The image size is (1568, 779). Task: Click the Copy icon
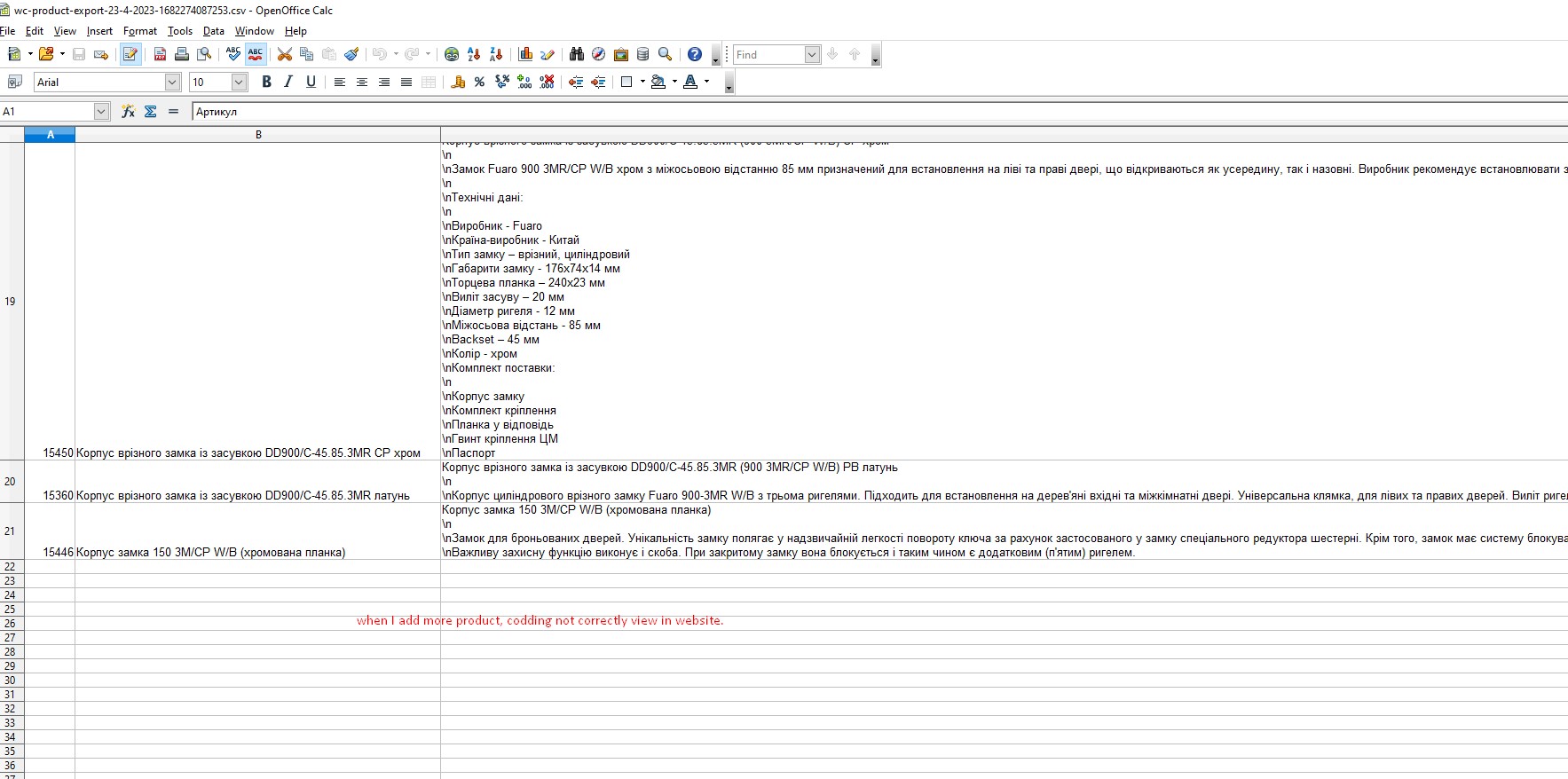point(307,54)
